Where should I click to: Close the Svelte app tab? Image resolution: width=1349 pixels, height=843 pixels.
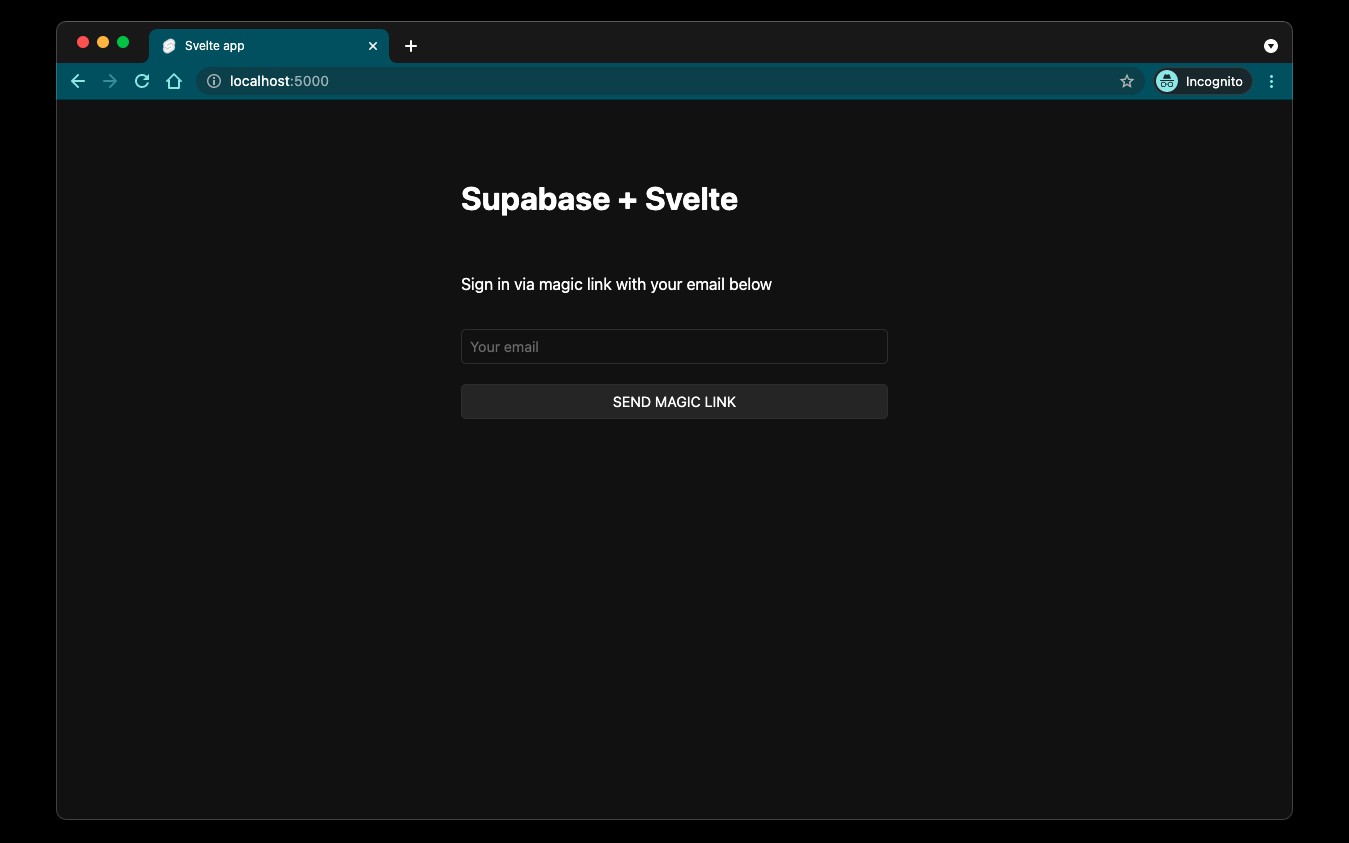pos(373,46)
